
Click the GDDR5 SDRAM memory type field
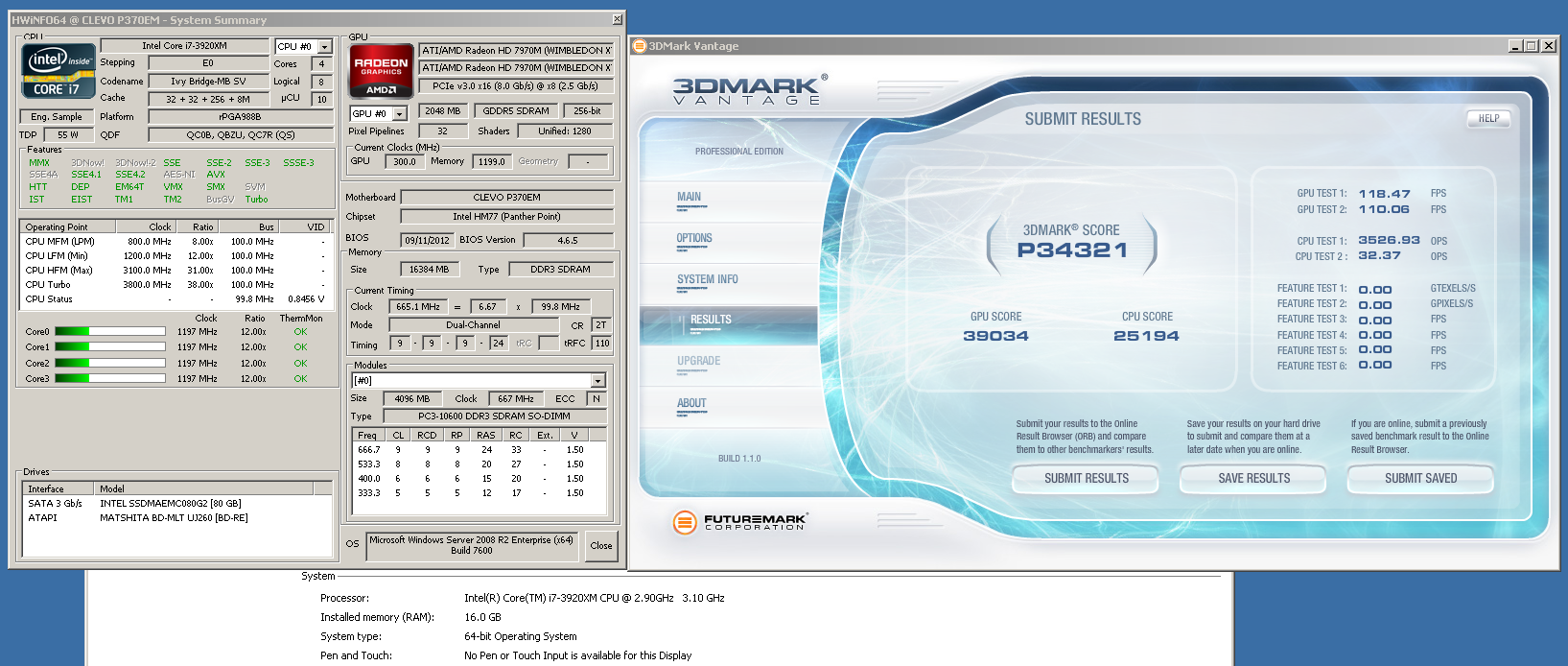tap(516, 111)
